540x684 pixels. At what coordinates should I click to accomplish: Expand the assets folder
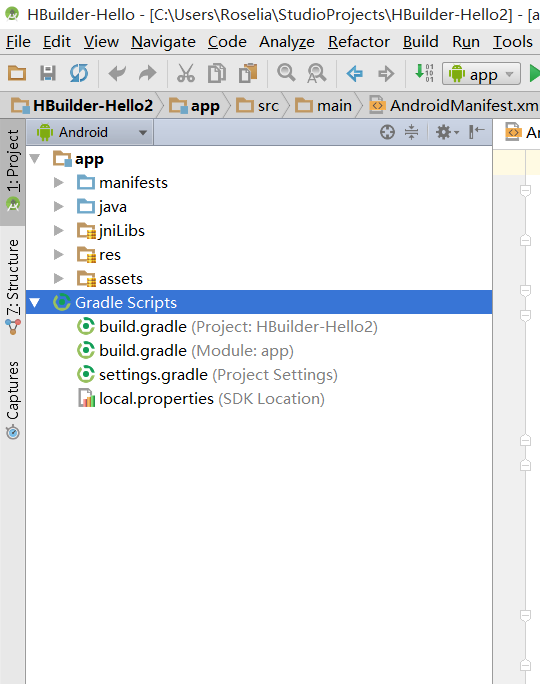(58, 278)
